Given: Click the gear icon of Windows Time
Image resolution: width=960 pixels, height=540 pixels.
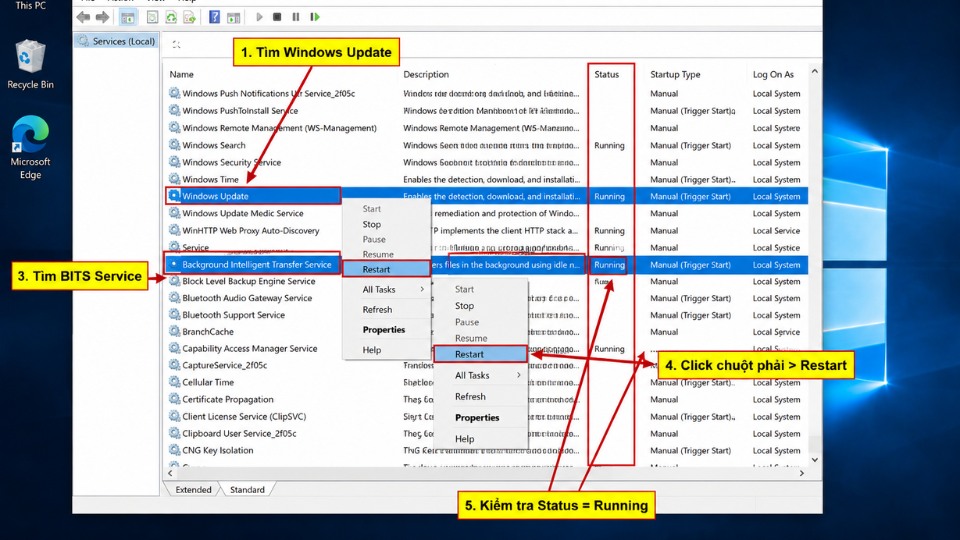Looking at the screenshot, I should [174, 179].
